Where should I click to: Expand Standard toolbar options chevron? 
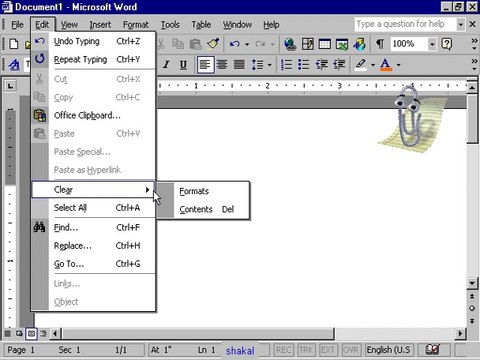474,44
